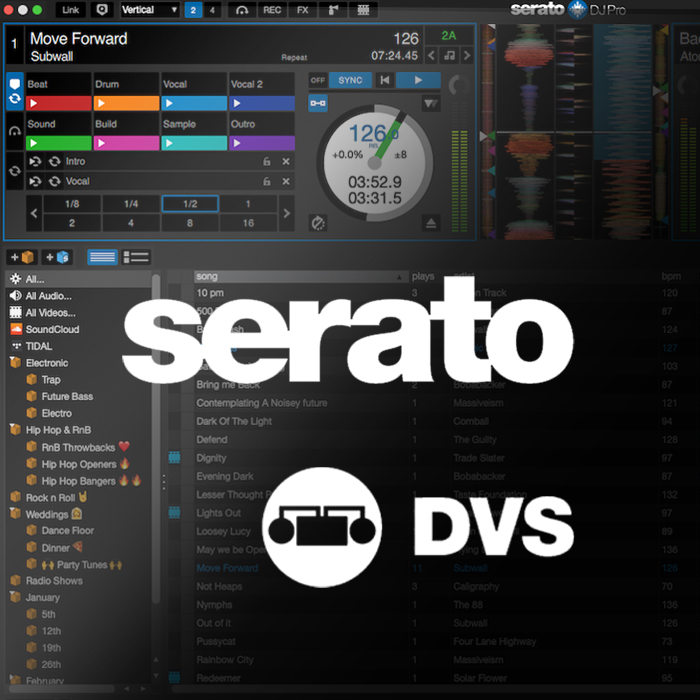The height and width of the screenshot is (700, 700).
Task: Trigger the orange Drum cue point
Action: [x=126, y=103]
